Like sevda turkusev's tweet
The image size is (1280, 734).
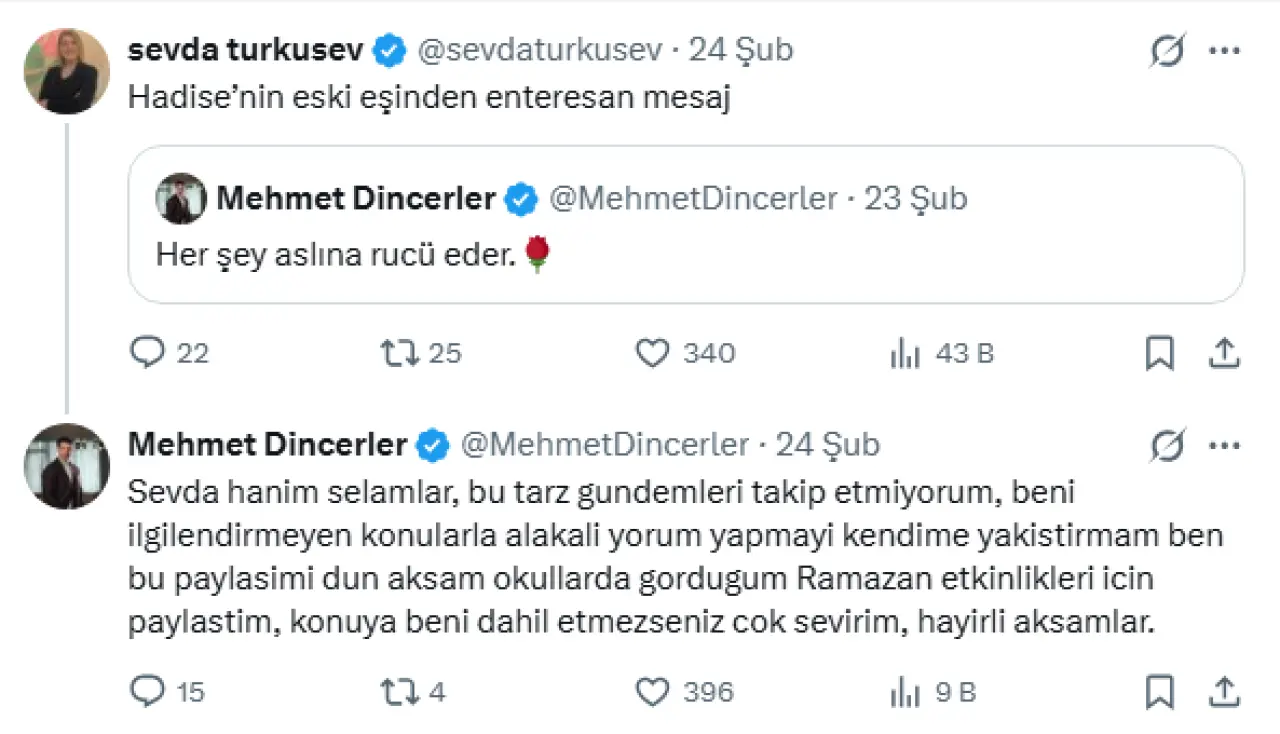tap(652, 353)
